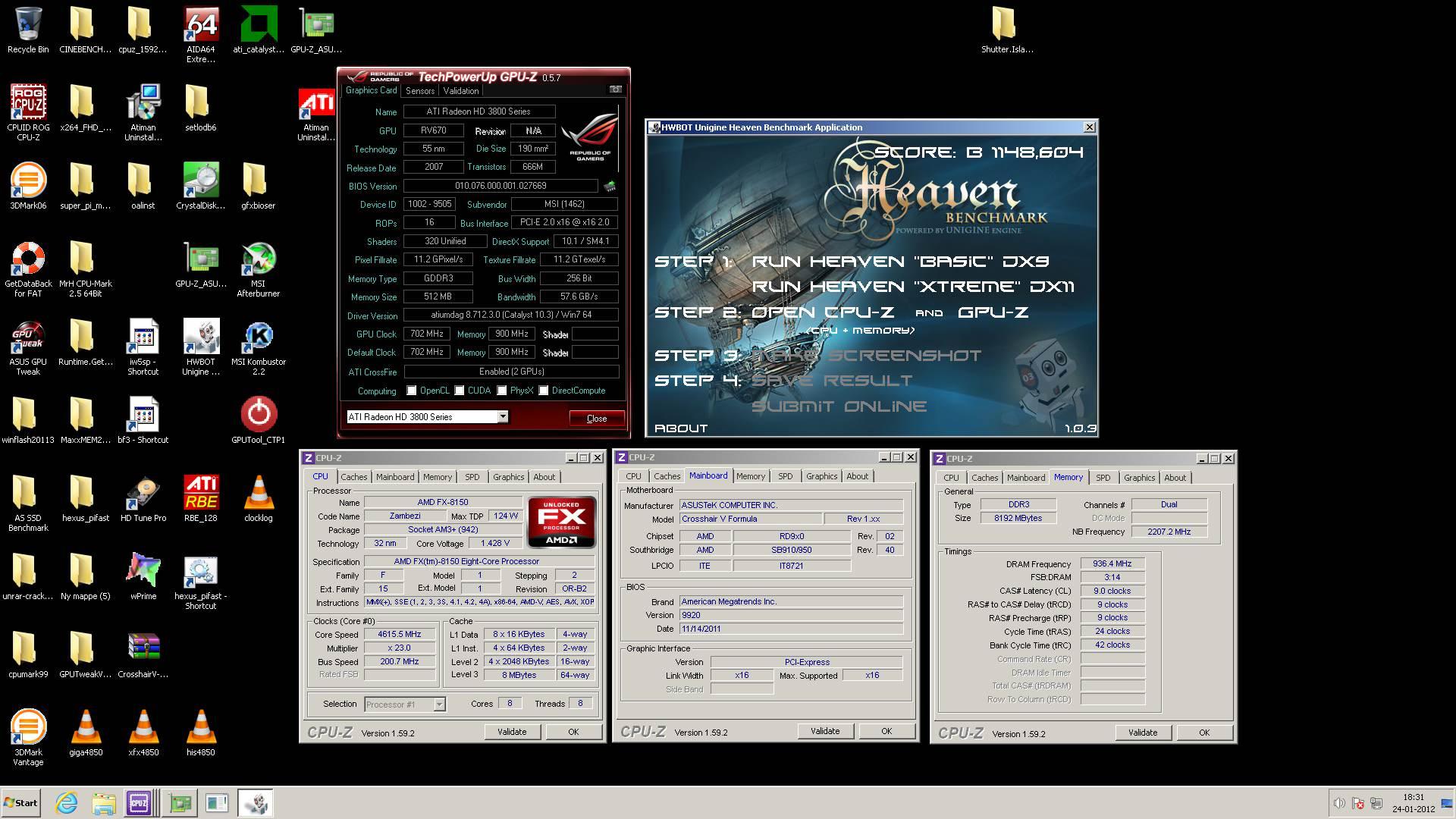Open RBE_128 ATI icon
The width and height of the screenshot is (1456, 819).
(x=201, y=498)
